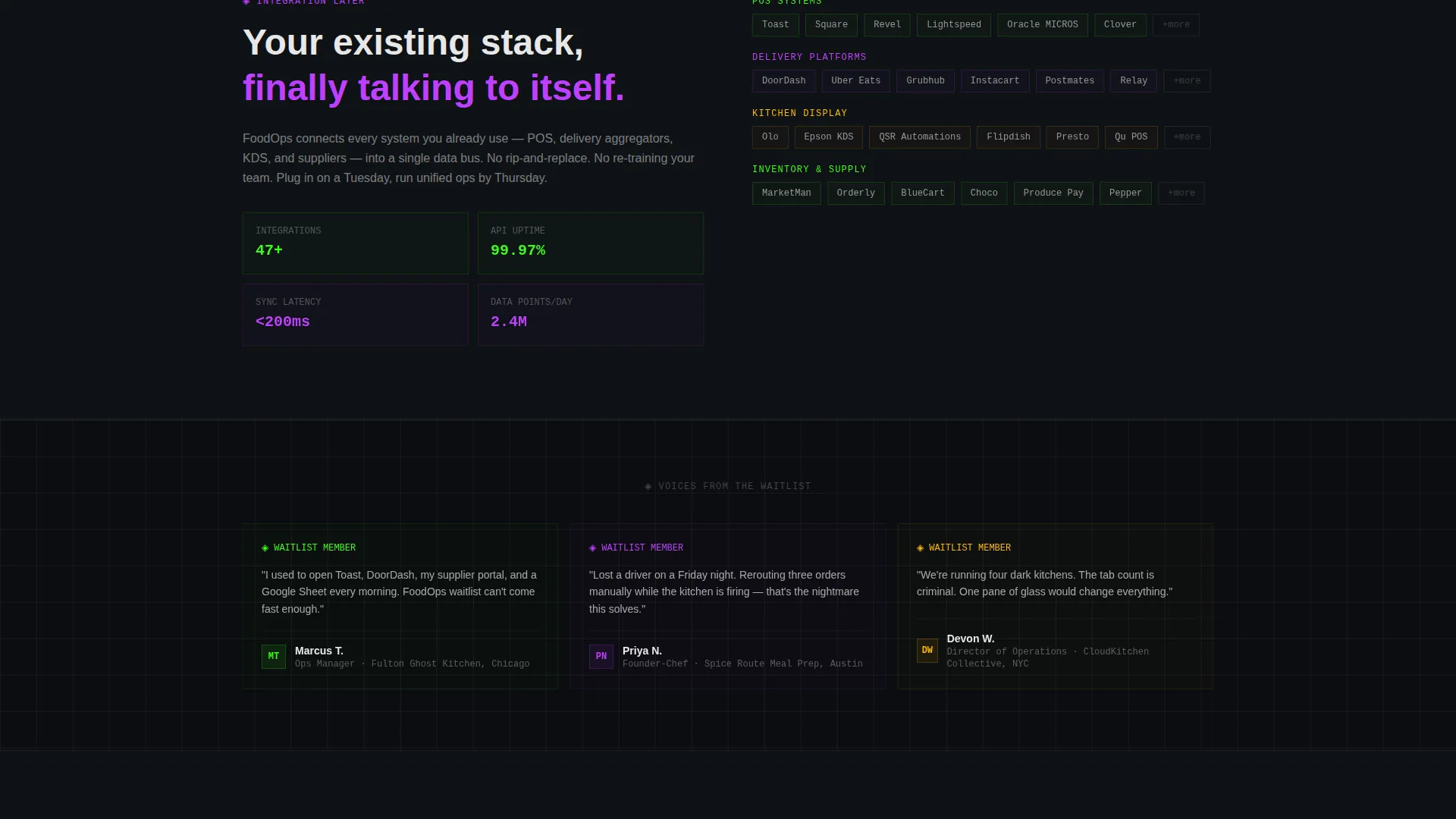Expand +more under Kitchen Display

tap(1187, 137)
